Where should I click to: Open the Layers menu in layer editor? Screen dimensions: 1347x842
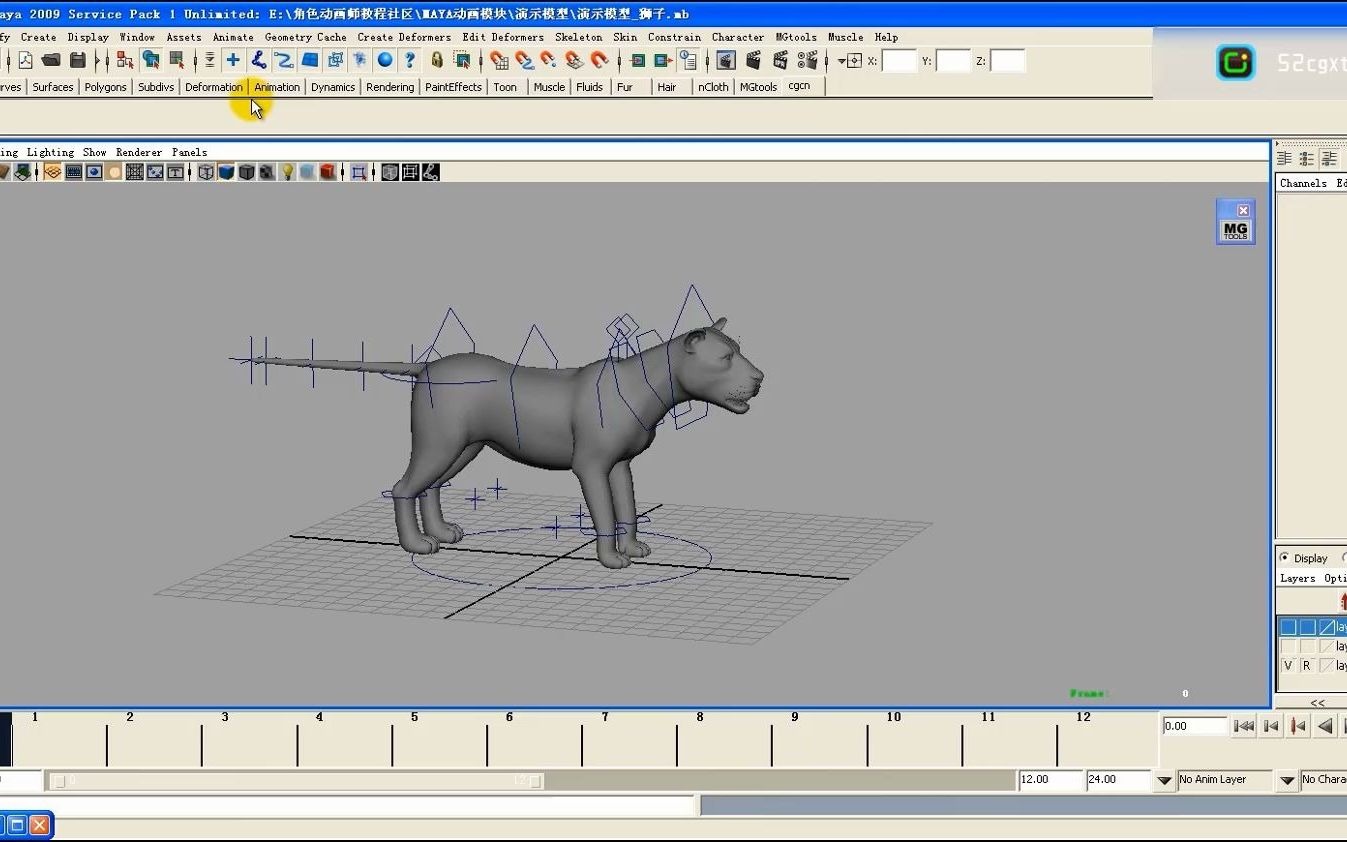click(x=1297, y=578)
